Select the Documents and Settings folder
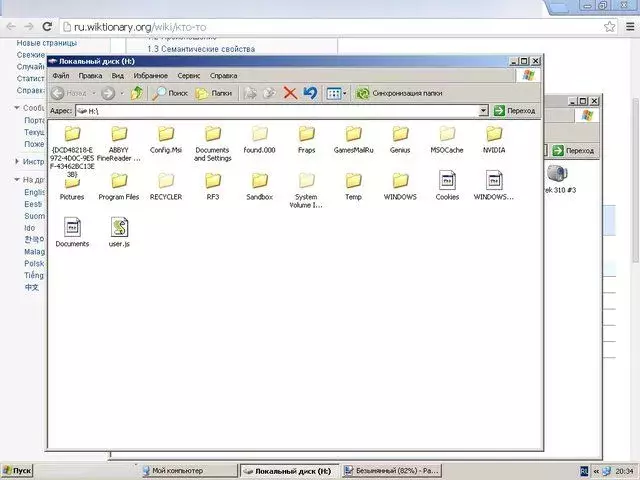 click(x=213, y=144)
